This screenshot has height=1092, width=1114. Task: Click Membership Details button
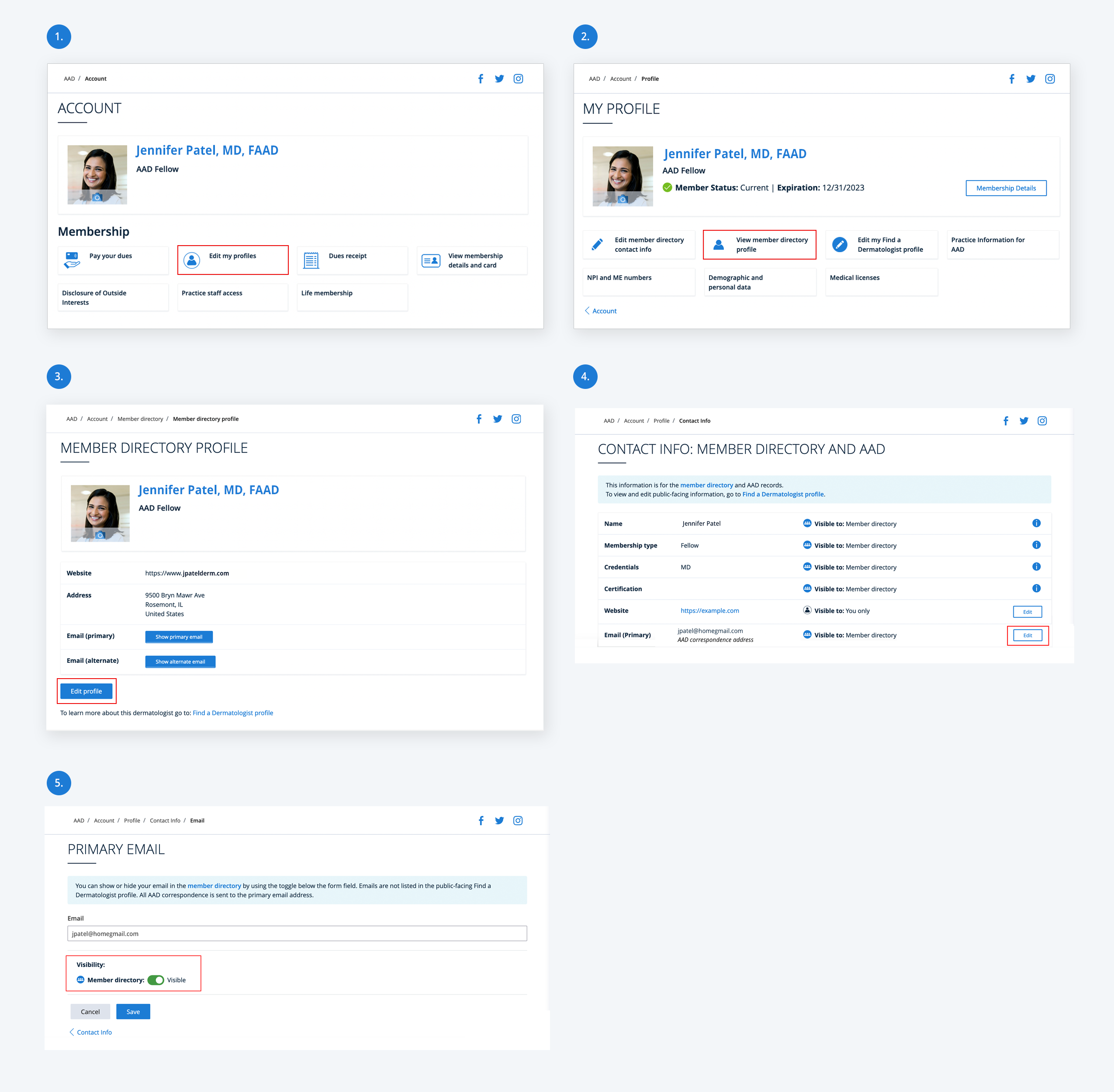[x=1006, y=188]
